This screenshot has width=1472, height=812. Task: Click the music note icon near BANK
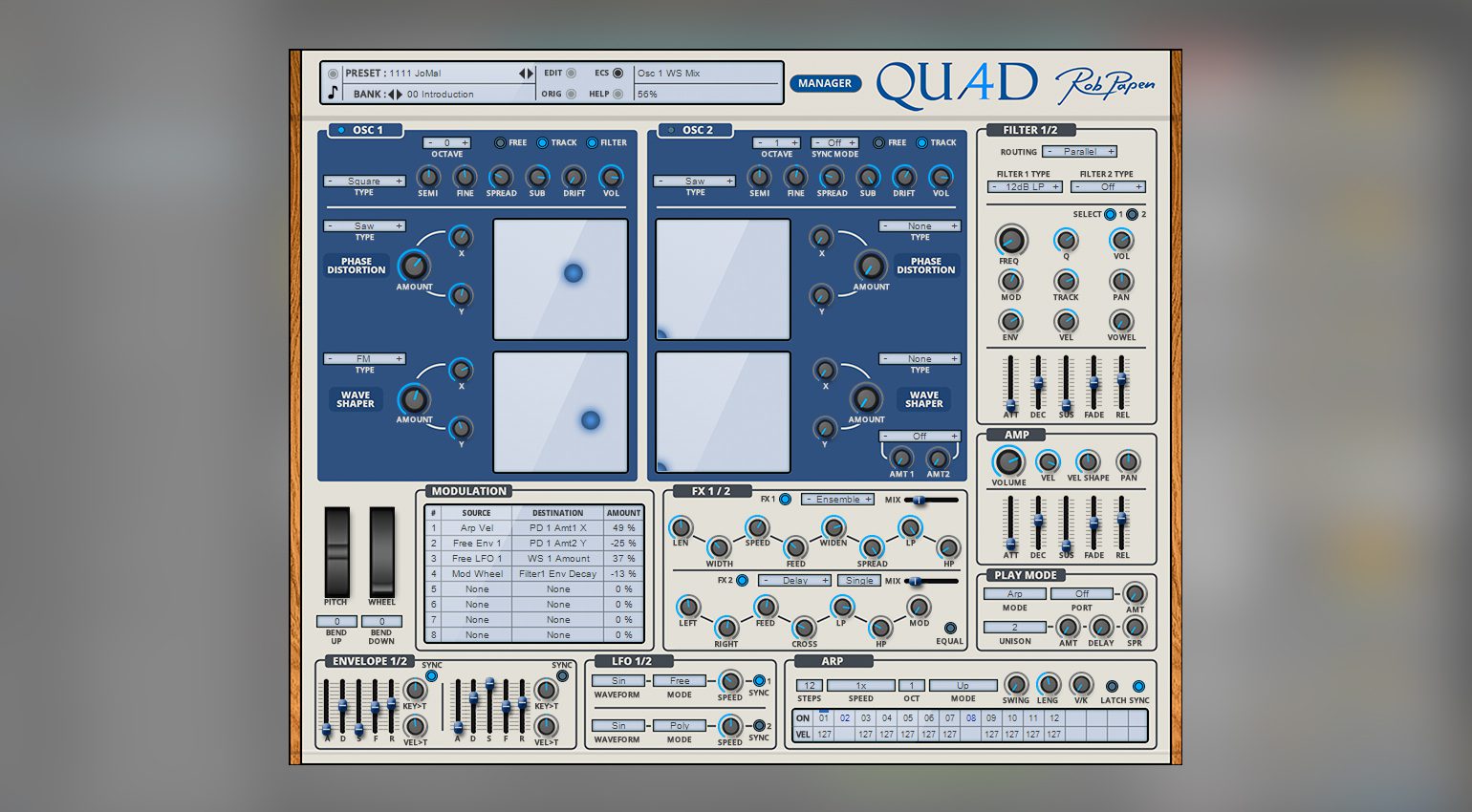[333, 93]
